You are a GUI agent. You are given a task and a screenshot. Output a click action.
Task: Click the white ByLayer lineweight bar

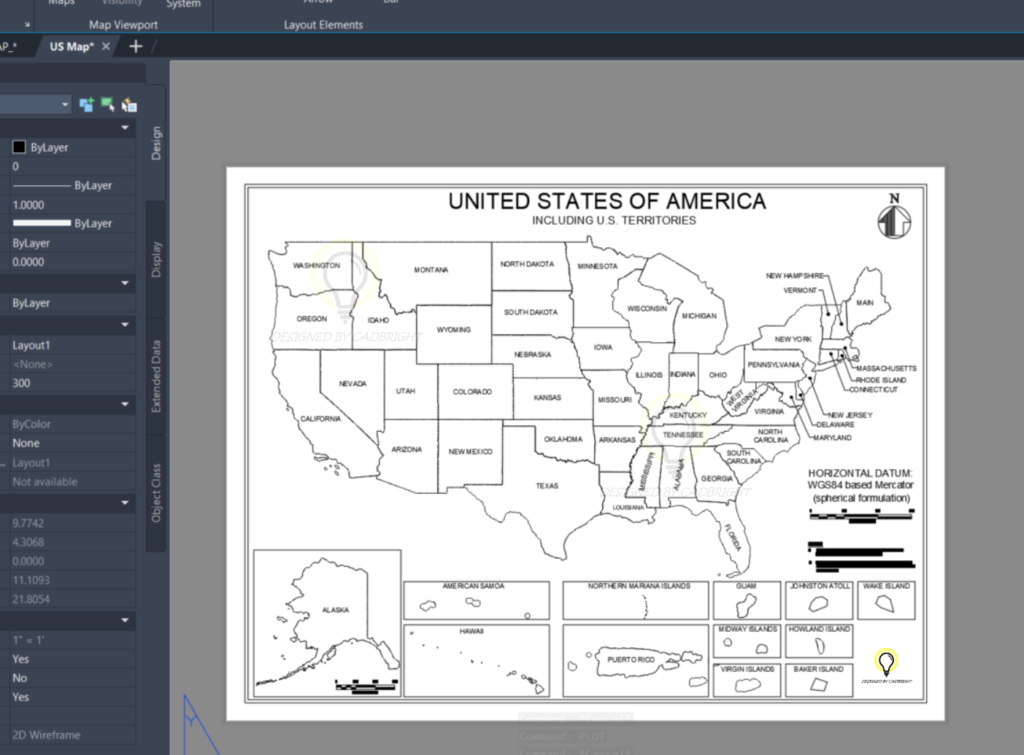point(42,223)
